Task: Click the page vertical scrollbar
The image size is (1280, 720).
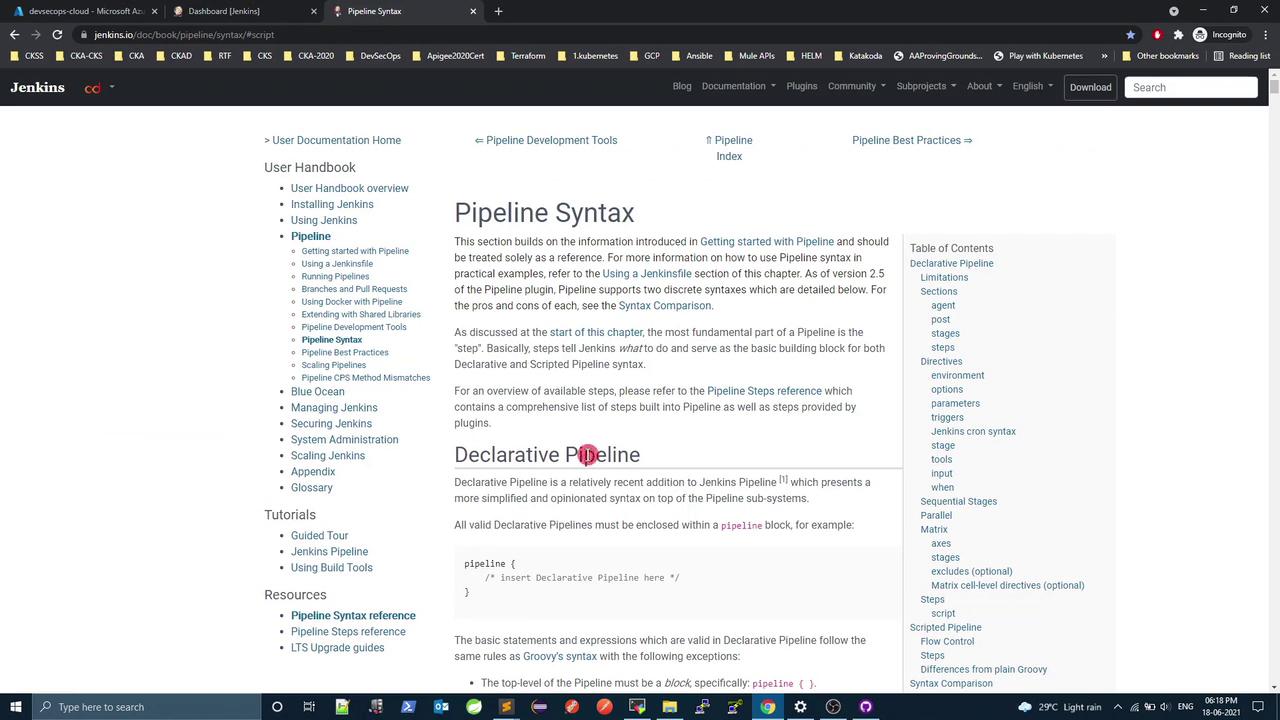Action: 1274,380
